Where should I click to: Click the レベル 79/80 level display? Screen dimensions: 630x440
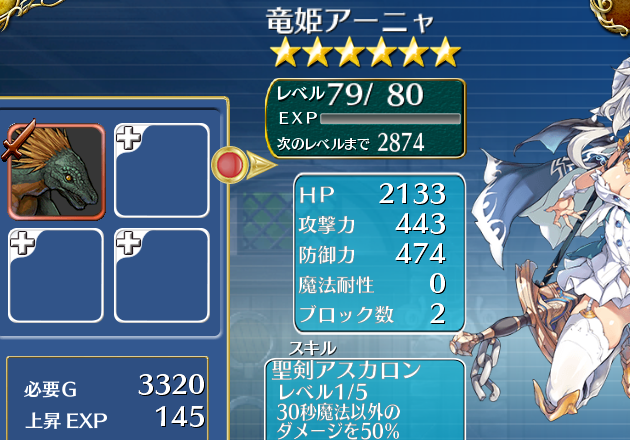(x=350, y=95)
